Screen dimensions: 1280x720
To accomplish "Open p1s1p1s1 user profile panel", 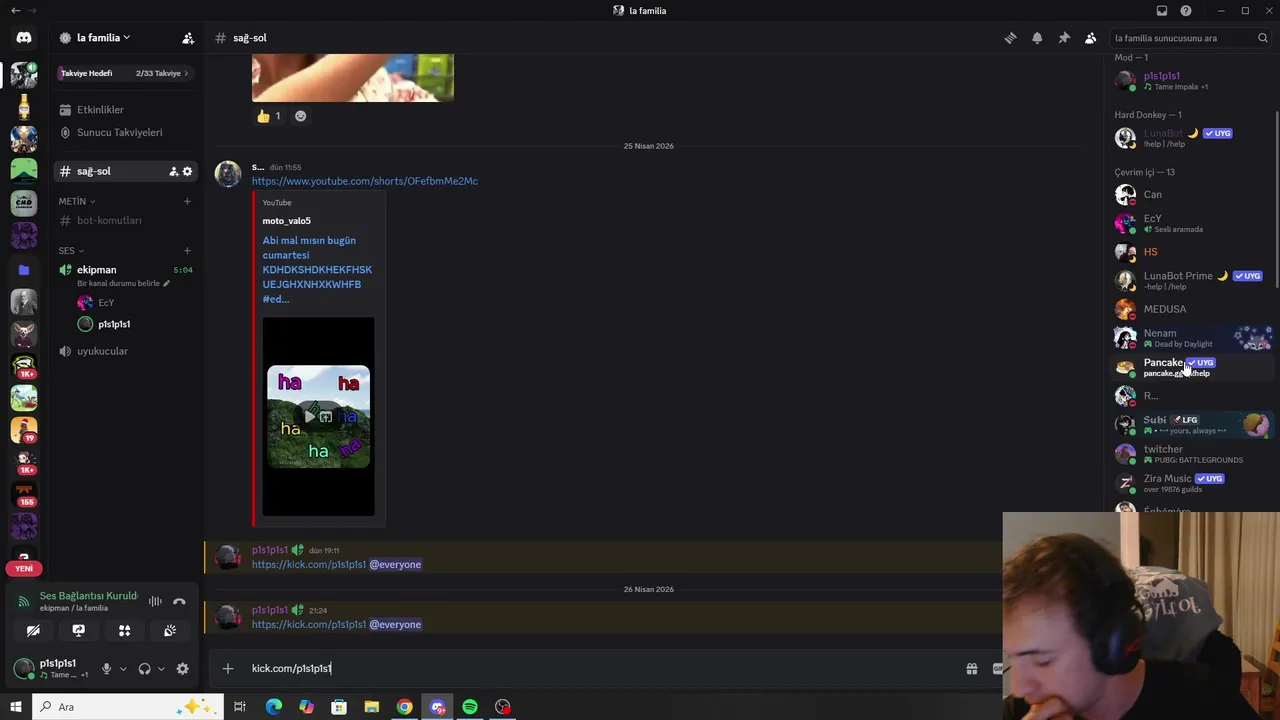I will point(52,668).
